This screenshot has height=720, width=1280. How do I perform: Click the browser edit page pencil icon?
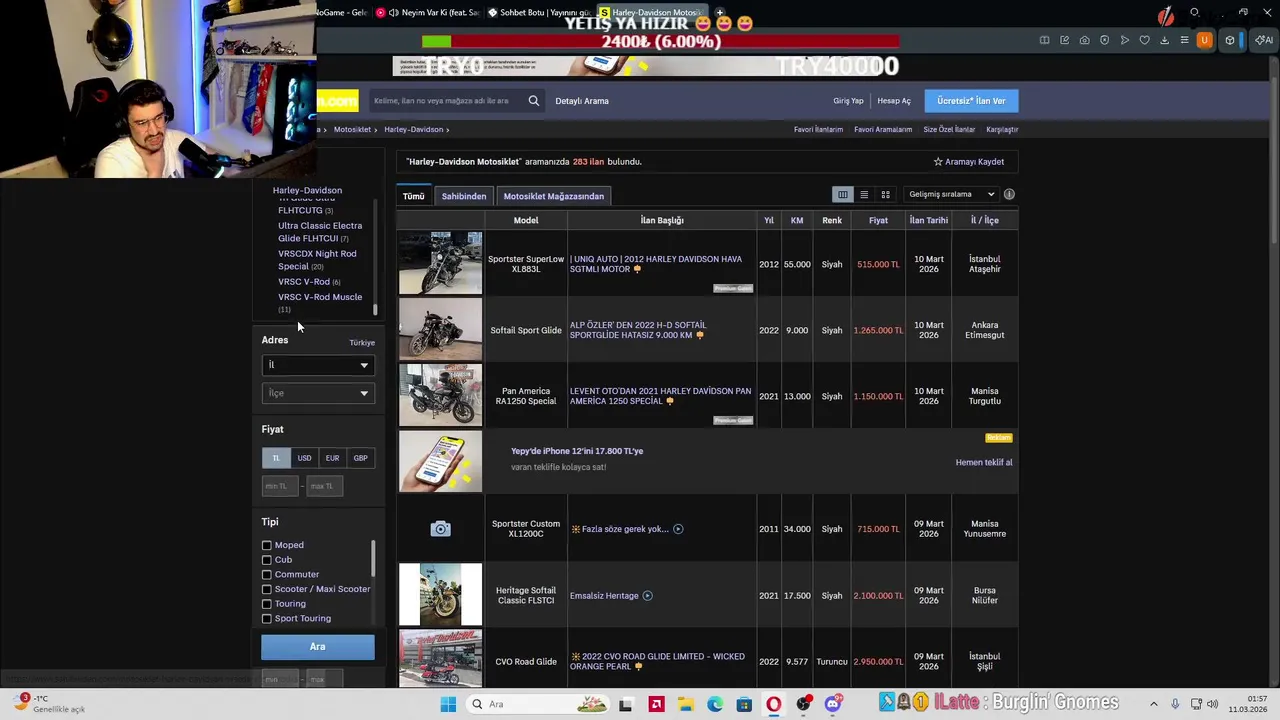[x=1064, y=40]
